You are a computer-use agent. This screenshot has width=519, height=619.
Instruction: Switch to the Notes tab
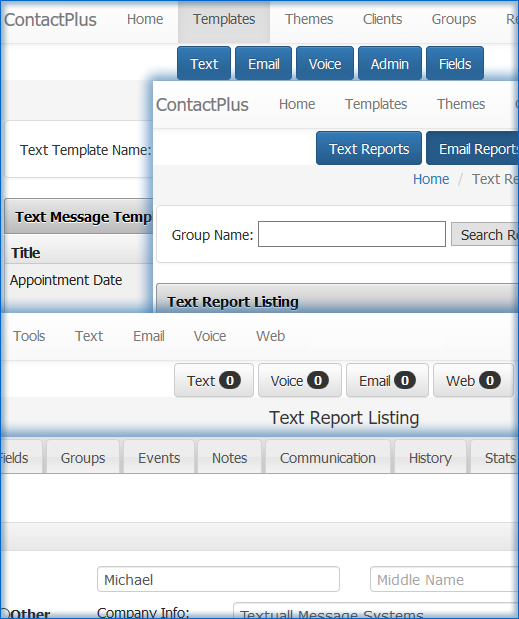[229, 458]
